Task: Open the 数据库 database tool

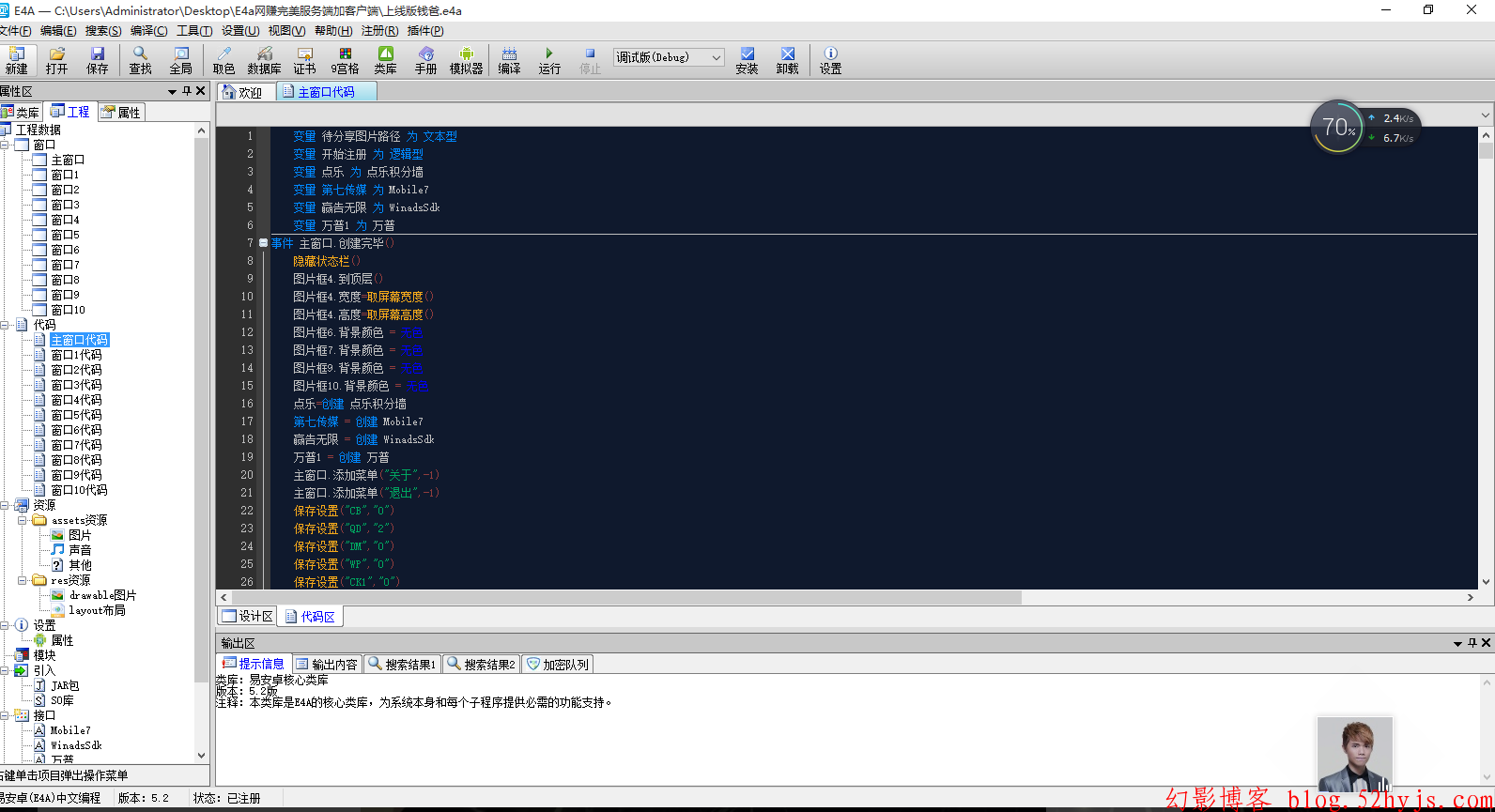Action: point(264,60)
